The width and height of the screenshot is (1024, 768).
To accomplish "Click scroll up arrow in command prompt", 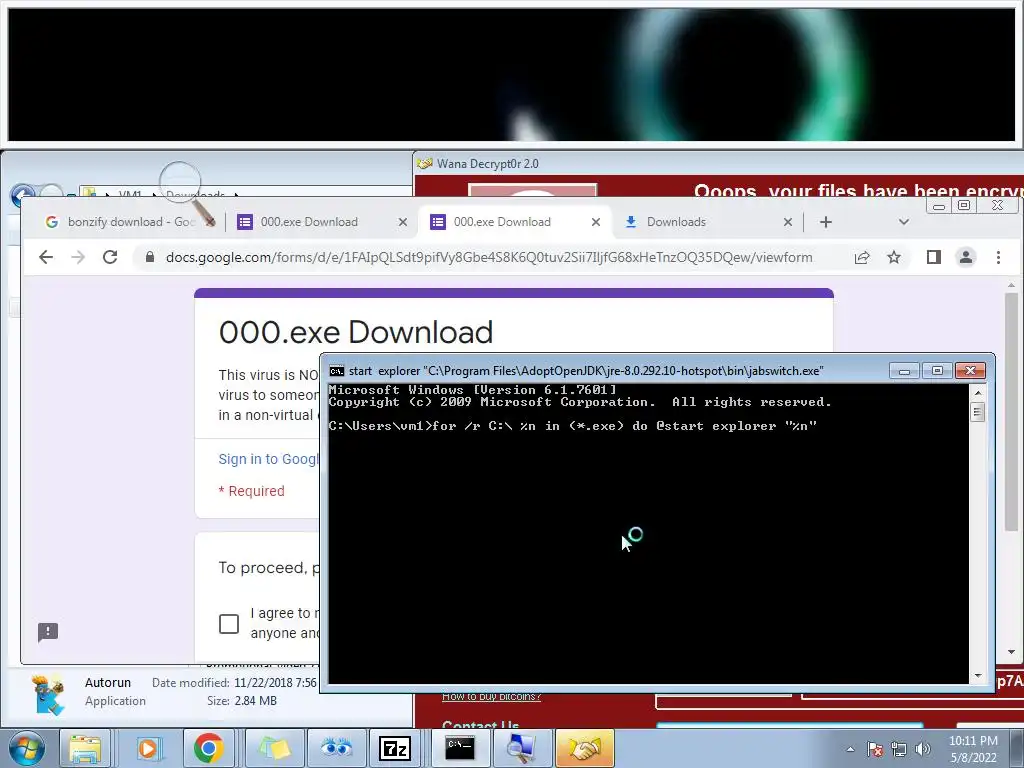I will pyautogui.click(x=978, y=393).
